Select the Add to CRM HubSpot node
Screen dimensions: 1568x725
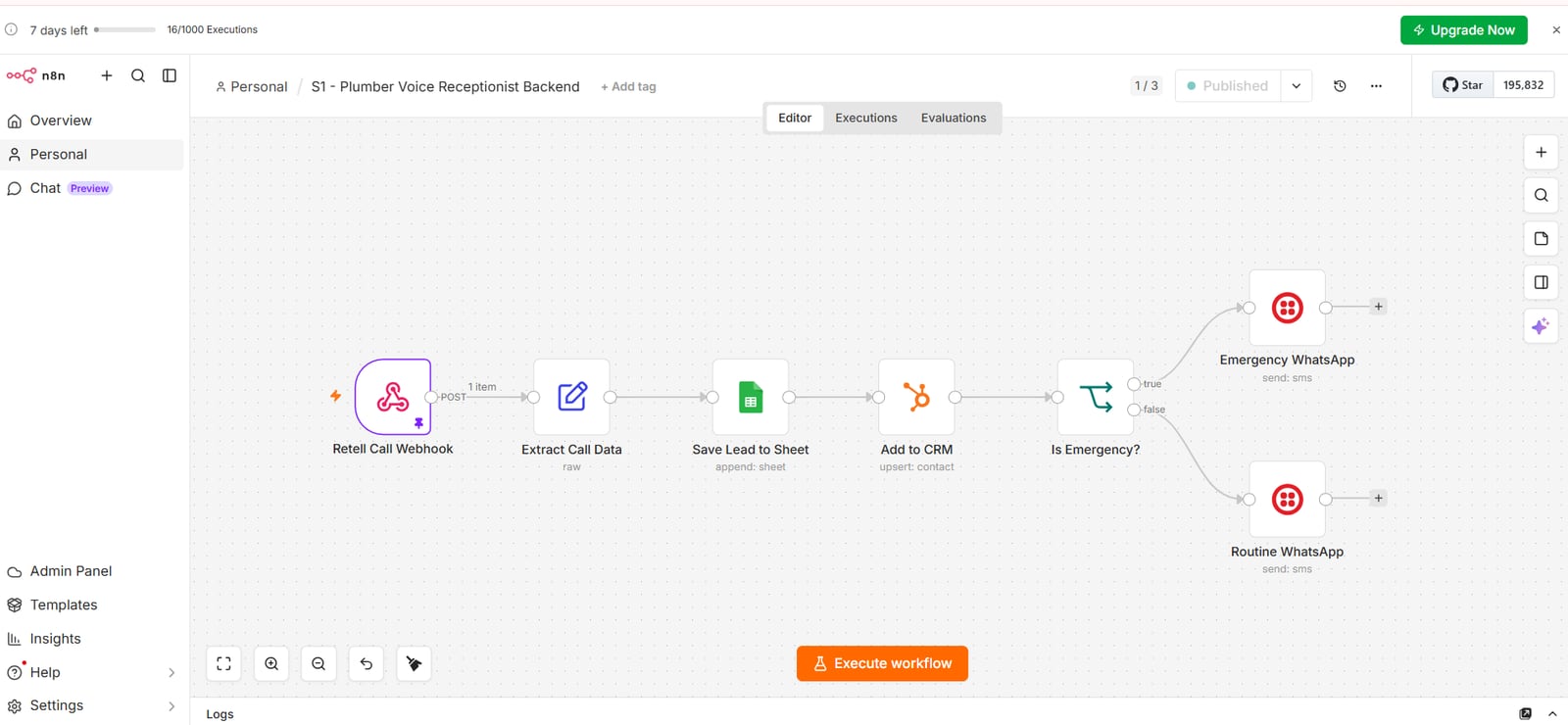point(916,397)
